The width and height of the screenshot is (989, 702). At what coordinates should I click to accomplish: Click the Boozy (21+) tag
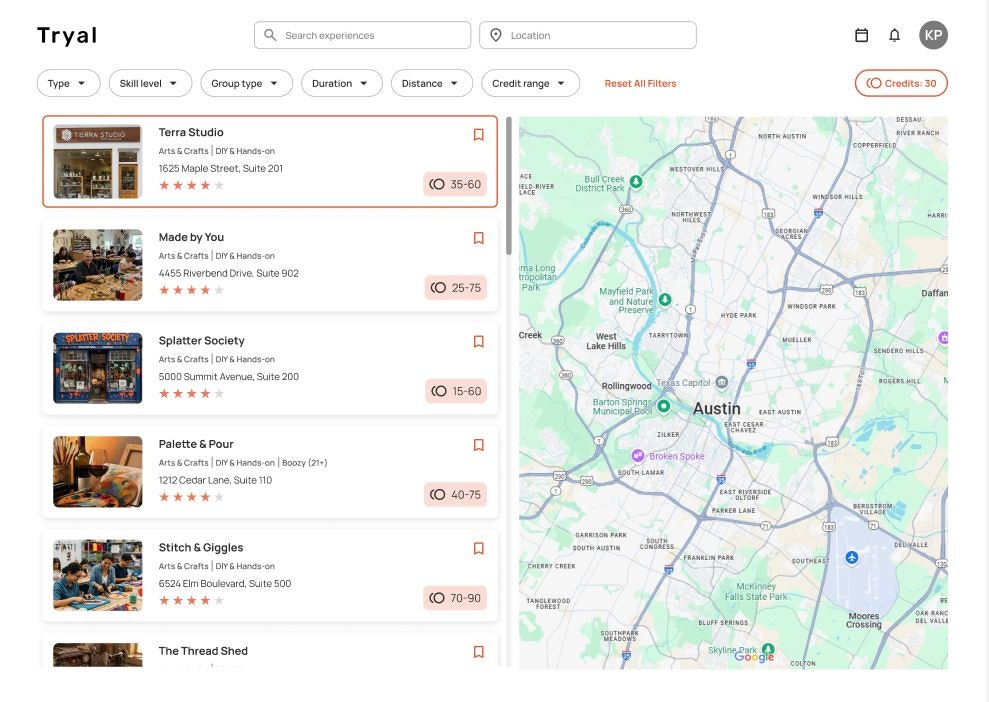[x=305, y=462]
